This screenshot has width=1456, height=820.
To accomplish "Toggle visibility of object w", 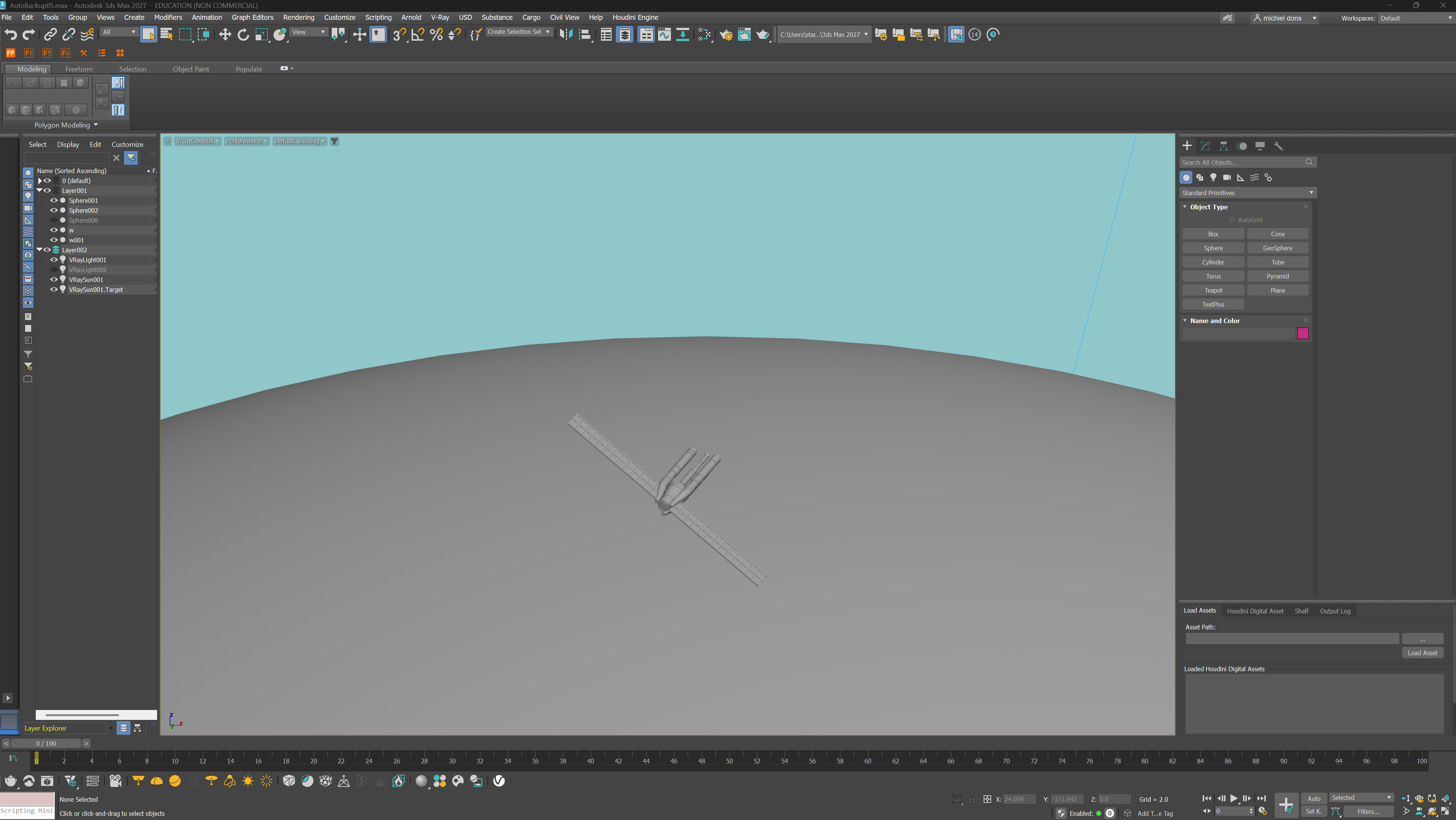I will [x=54, y=230].
